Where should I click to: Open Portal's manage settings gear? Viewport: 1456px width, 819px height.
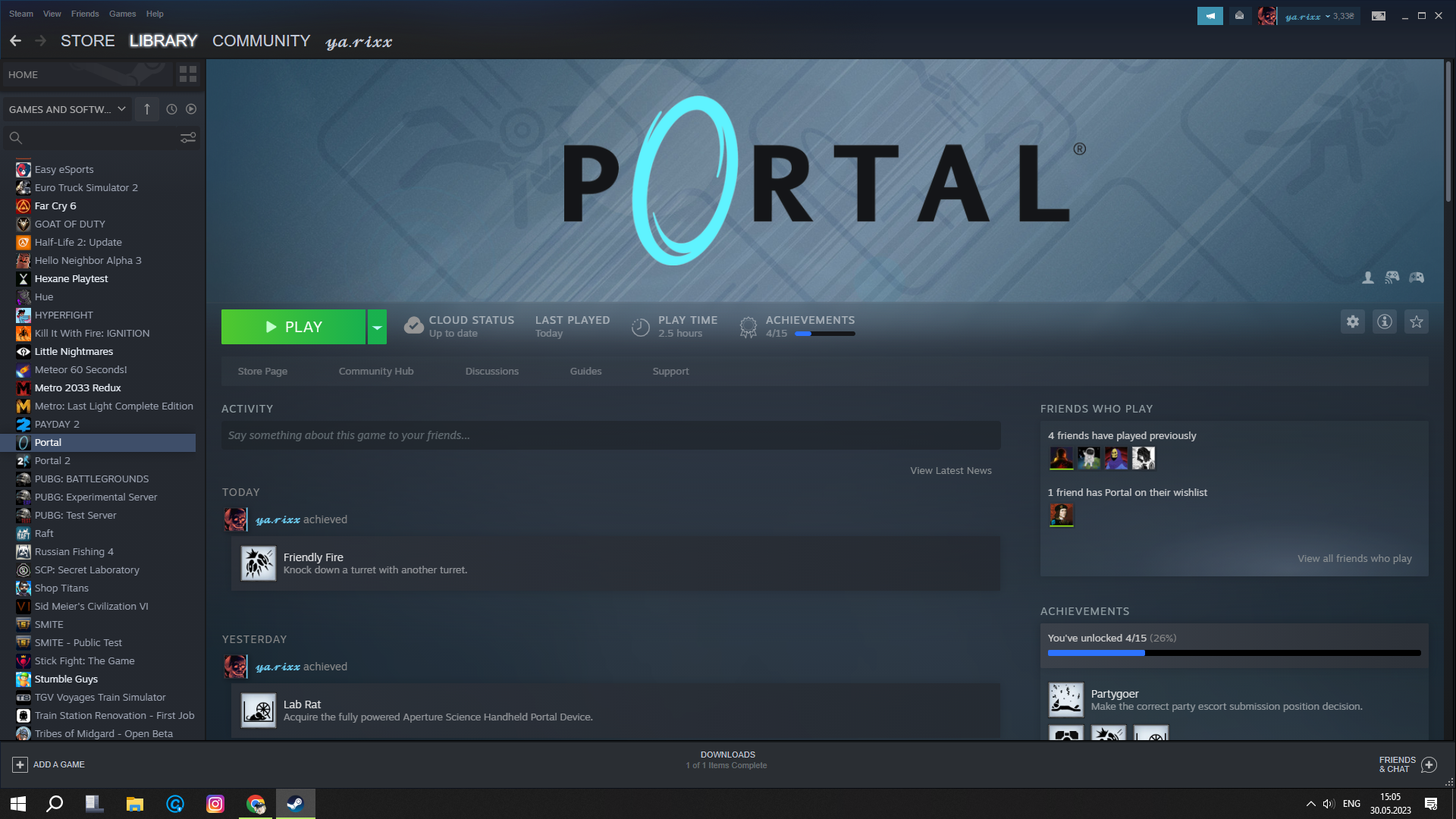(1353, 322)
